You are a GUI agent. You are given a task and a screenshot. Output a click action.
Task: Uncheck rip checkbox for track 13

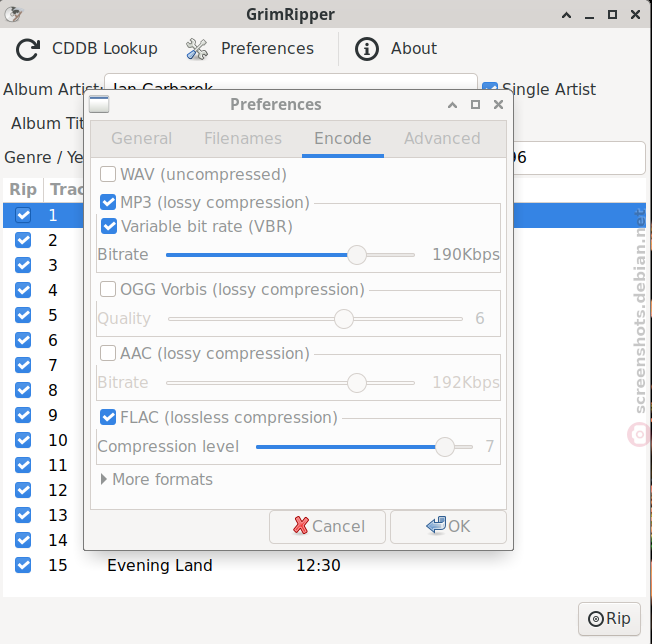[x=23, y=515]
